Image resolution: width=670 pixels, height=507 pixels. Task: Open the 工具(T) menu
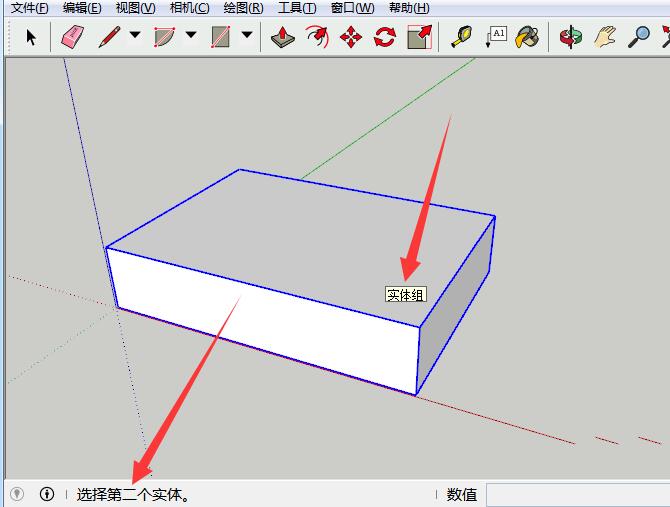point(297,8)
